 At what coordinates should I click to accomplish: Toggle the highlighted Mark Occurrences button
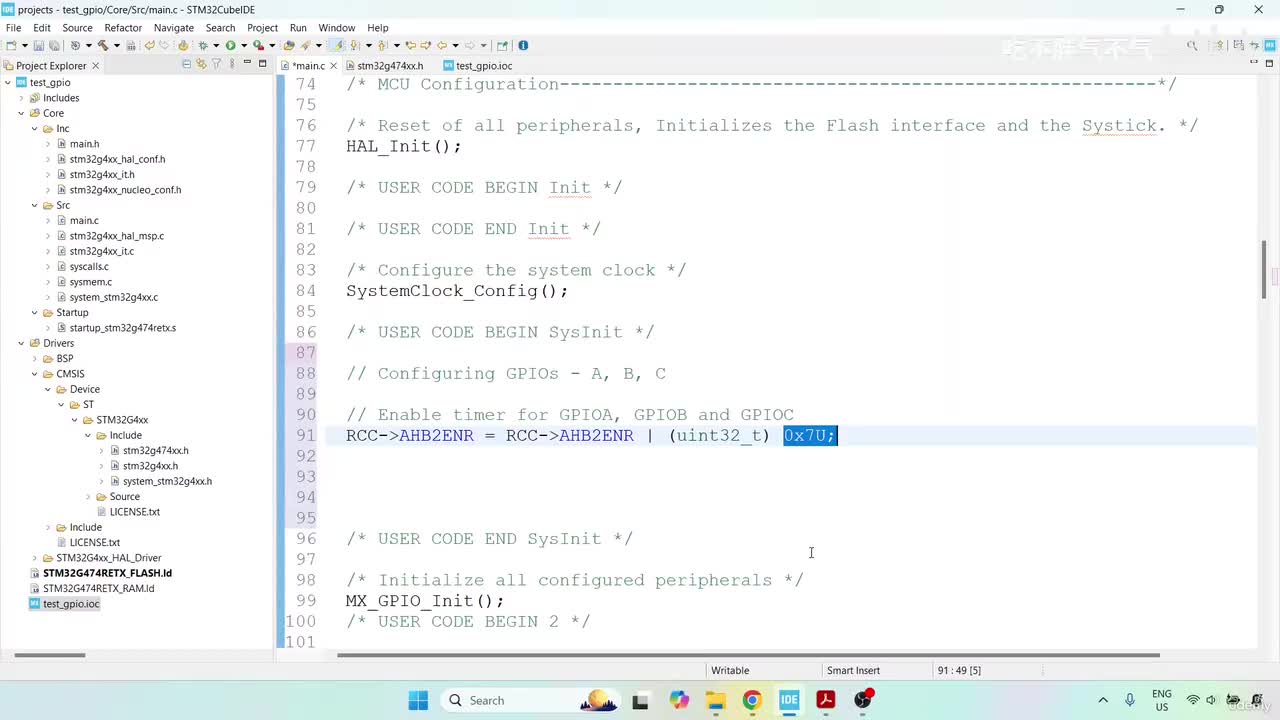[x=337, y=45]
